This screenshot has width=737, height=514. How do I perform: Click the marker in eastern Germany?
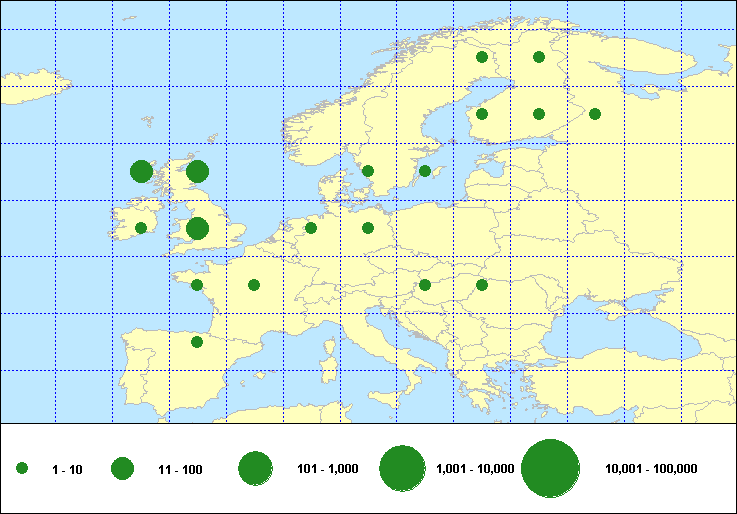(368, 228)
